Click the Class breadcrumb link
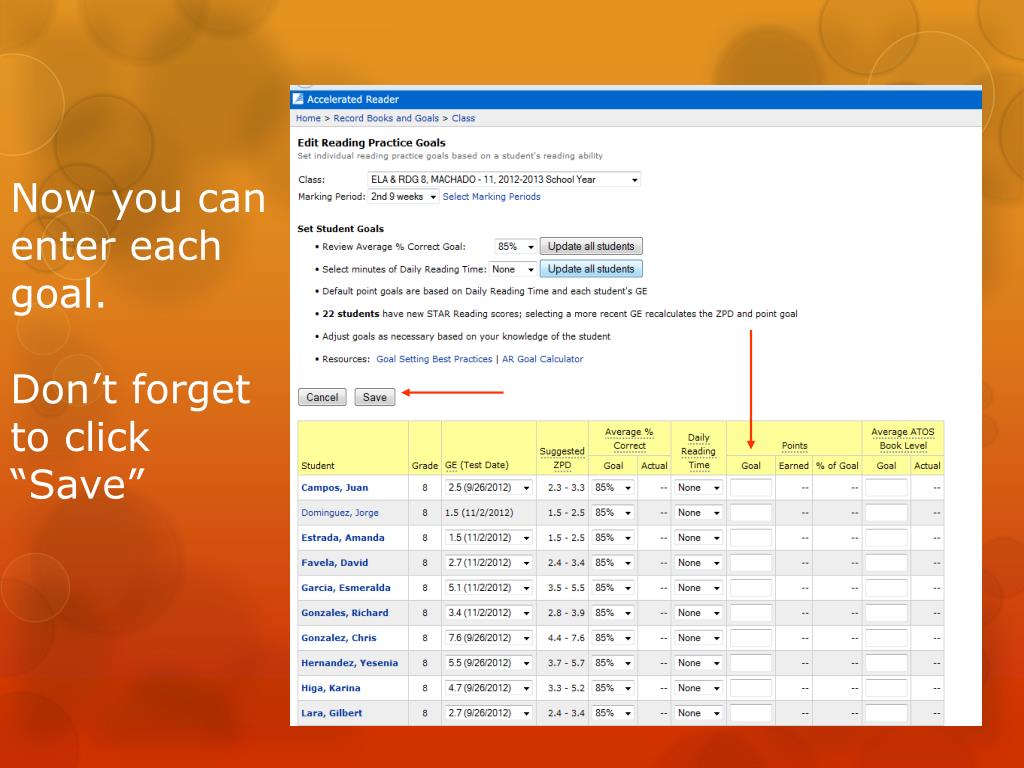 (x=463, y=118)
